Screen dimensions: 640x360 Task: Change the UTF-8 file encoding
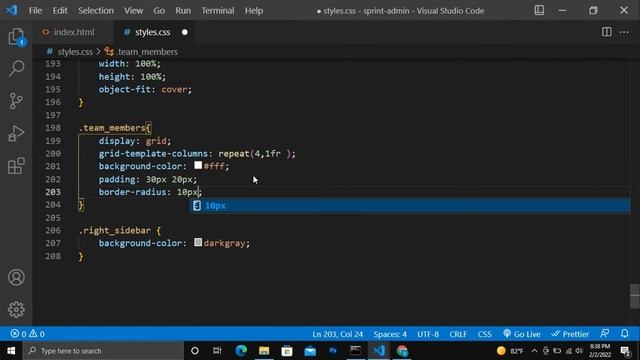428,334
